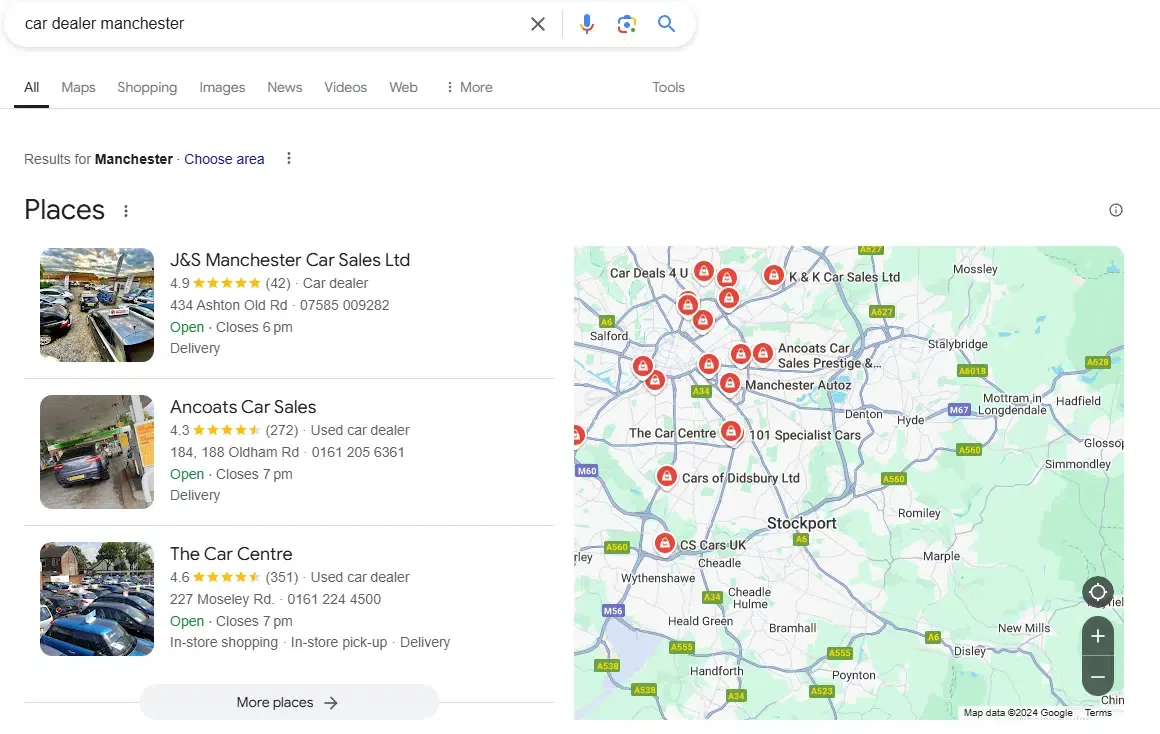Clear the search box text
This screenshot has height=734, width=1160.
538,24
